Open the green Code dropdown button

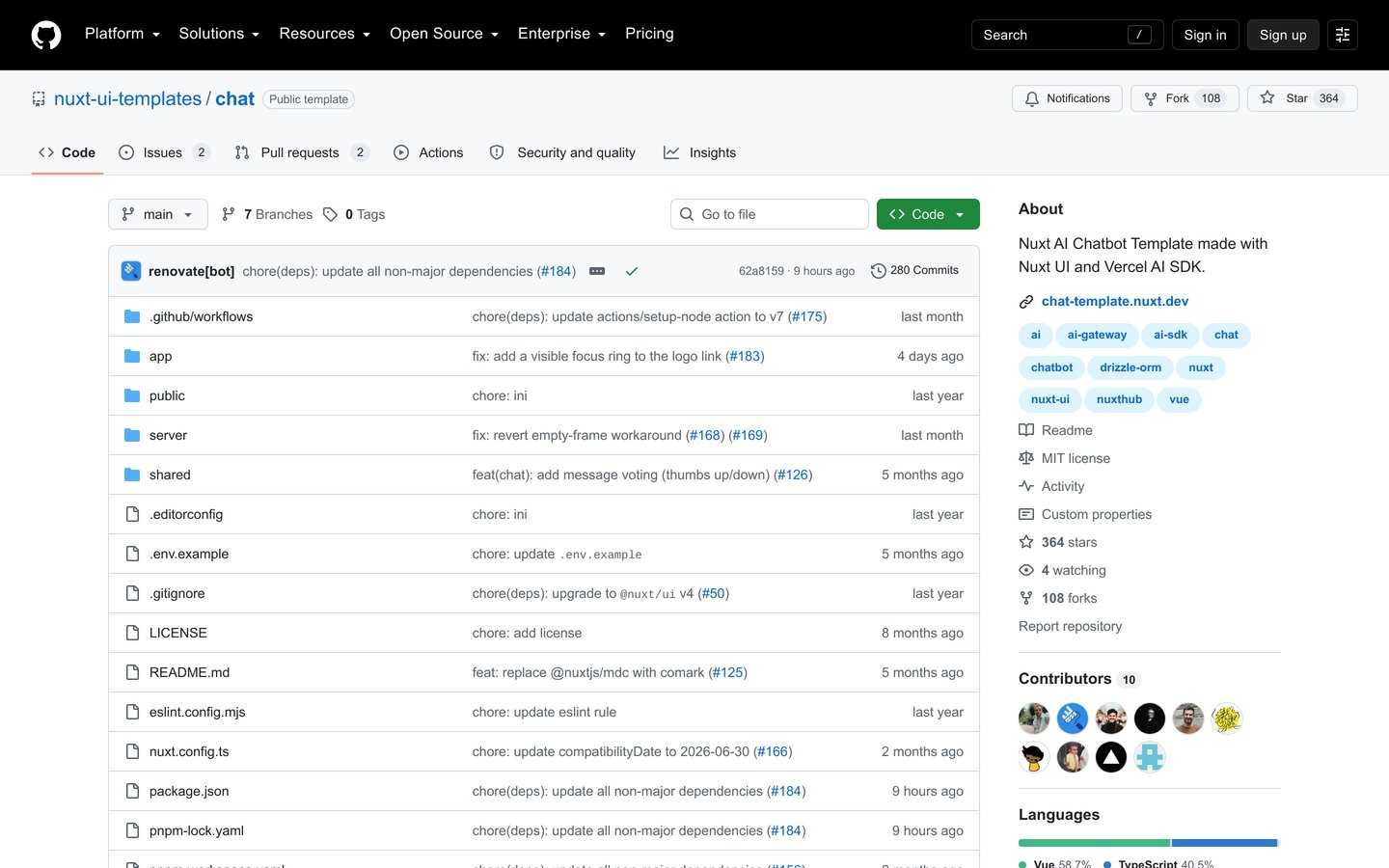928,214
